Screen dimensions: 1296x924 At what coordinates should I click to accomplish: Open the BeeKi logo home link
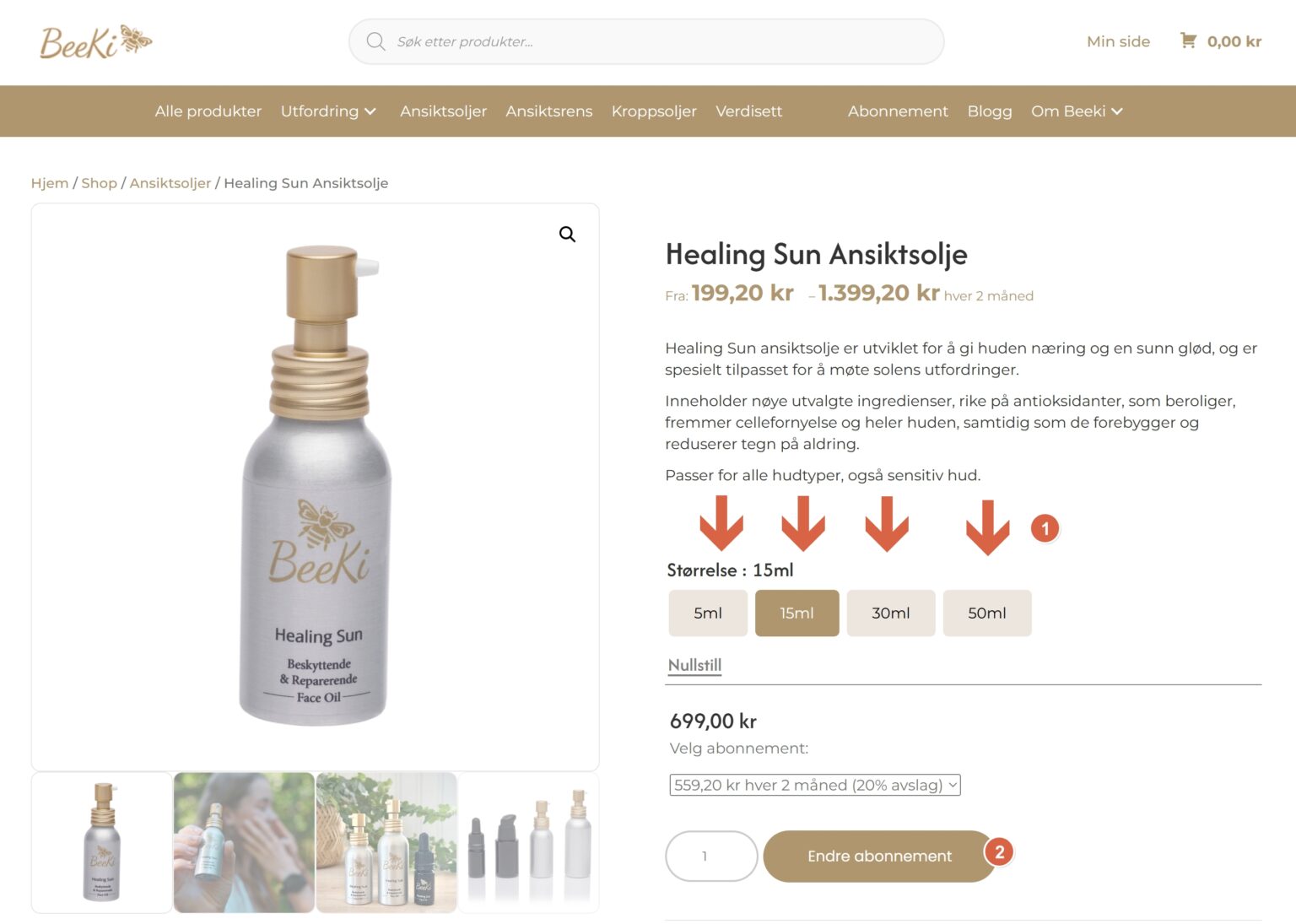coord(95,41)
